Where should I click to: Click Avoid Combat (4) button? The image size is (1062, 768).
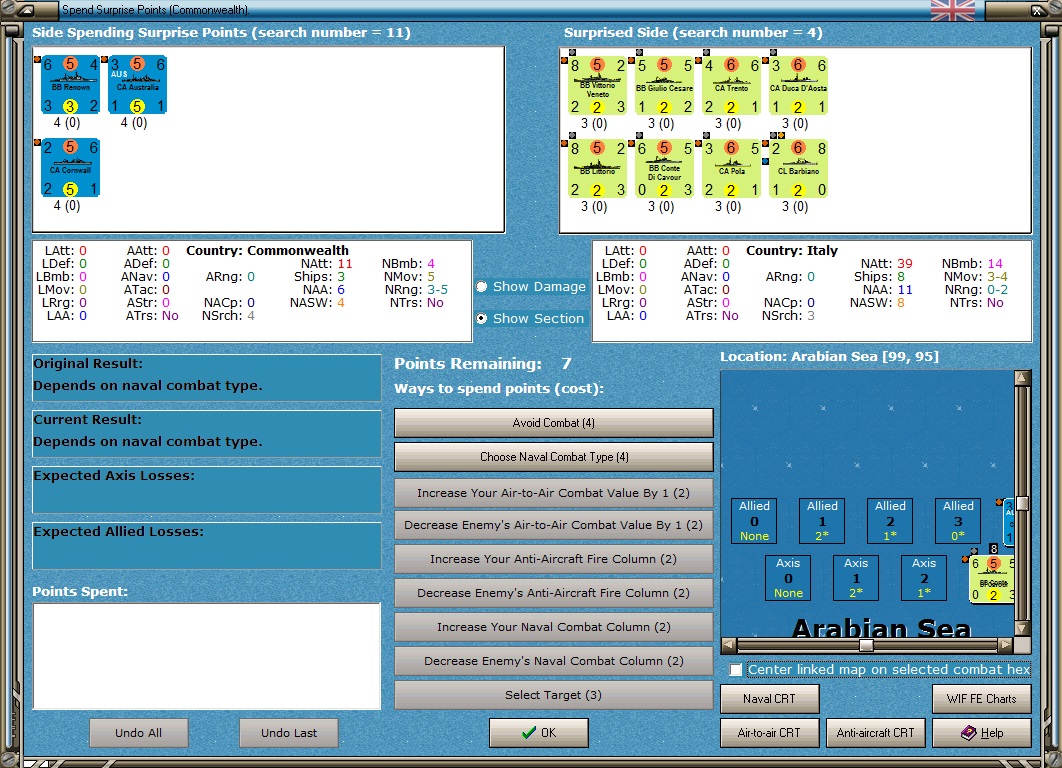pyautogui.click(x=553, y=423)
